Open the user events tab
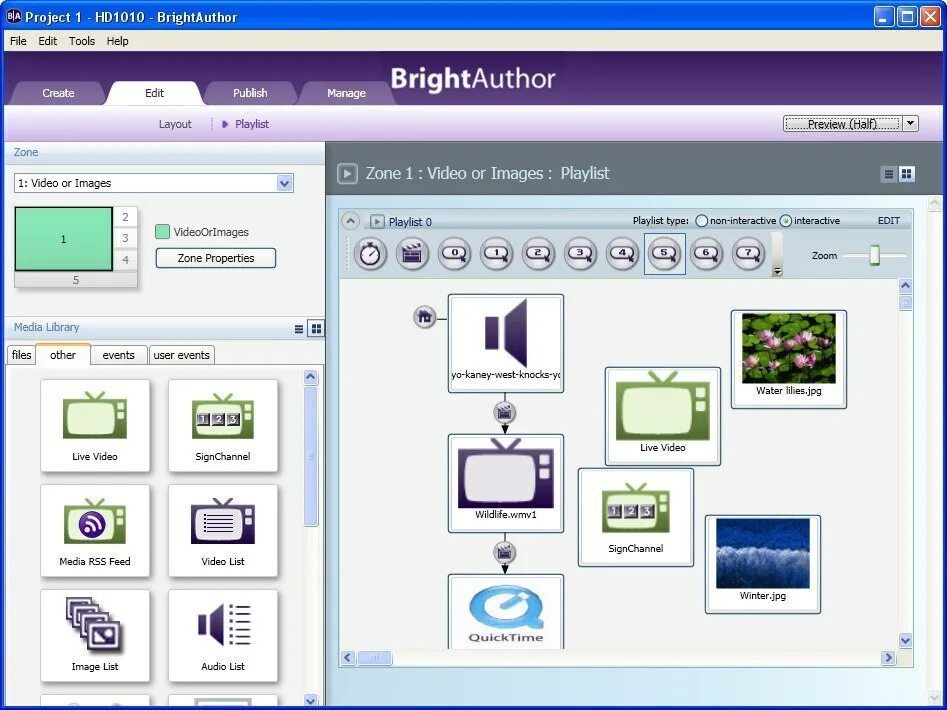The width and height of the screenshot is (947, 710). click(181, 355)
